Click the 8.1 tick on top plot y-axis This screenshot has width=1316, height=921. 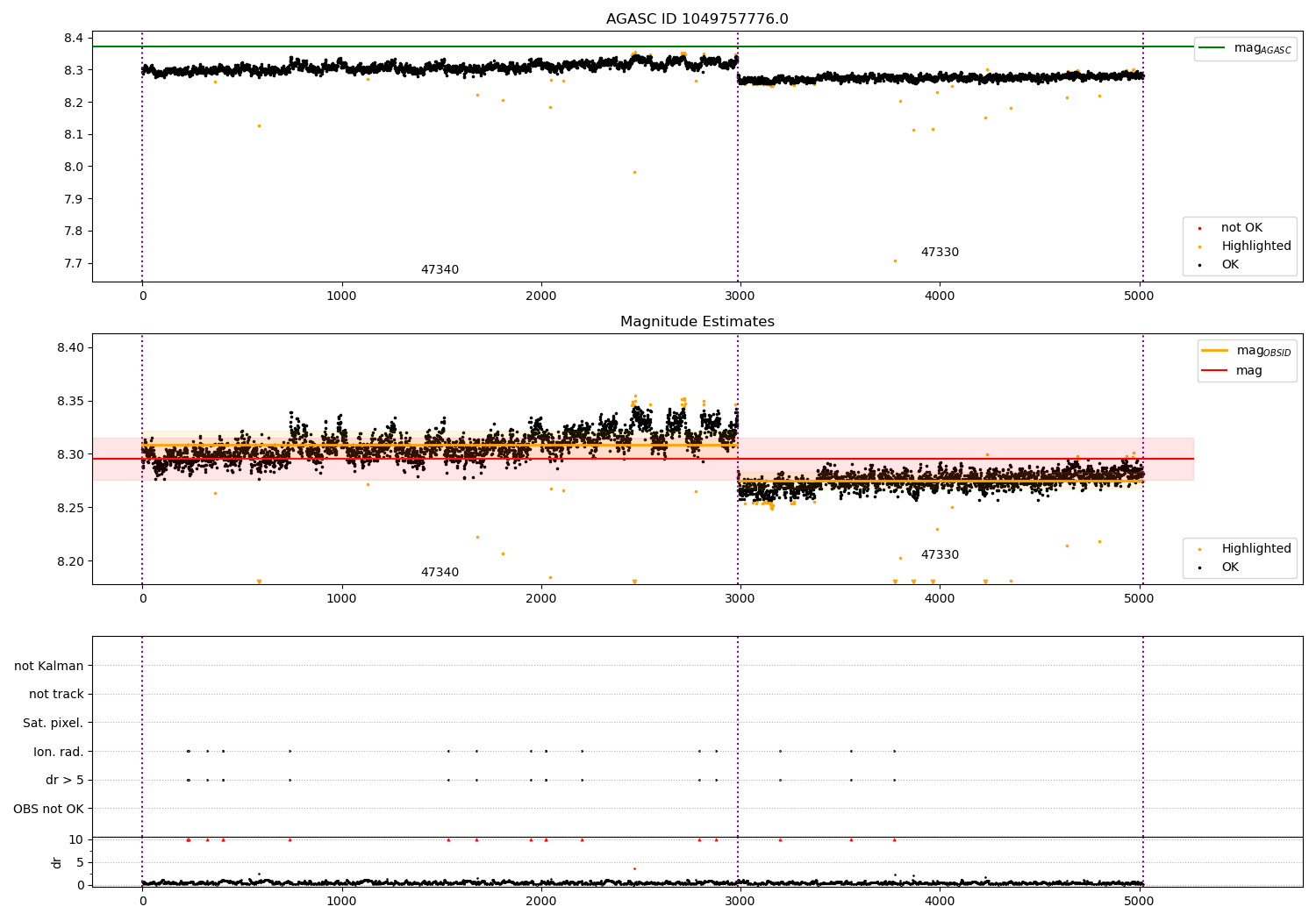pos(74,135)
